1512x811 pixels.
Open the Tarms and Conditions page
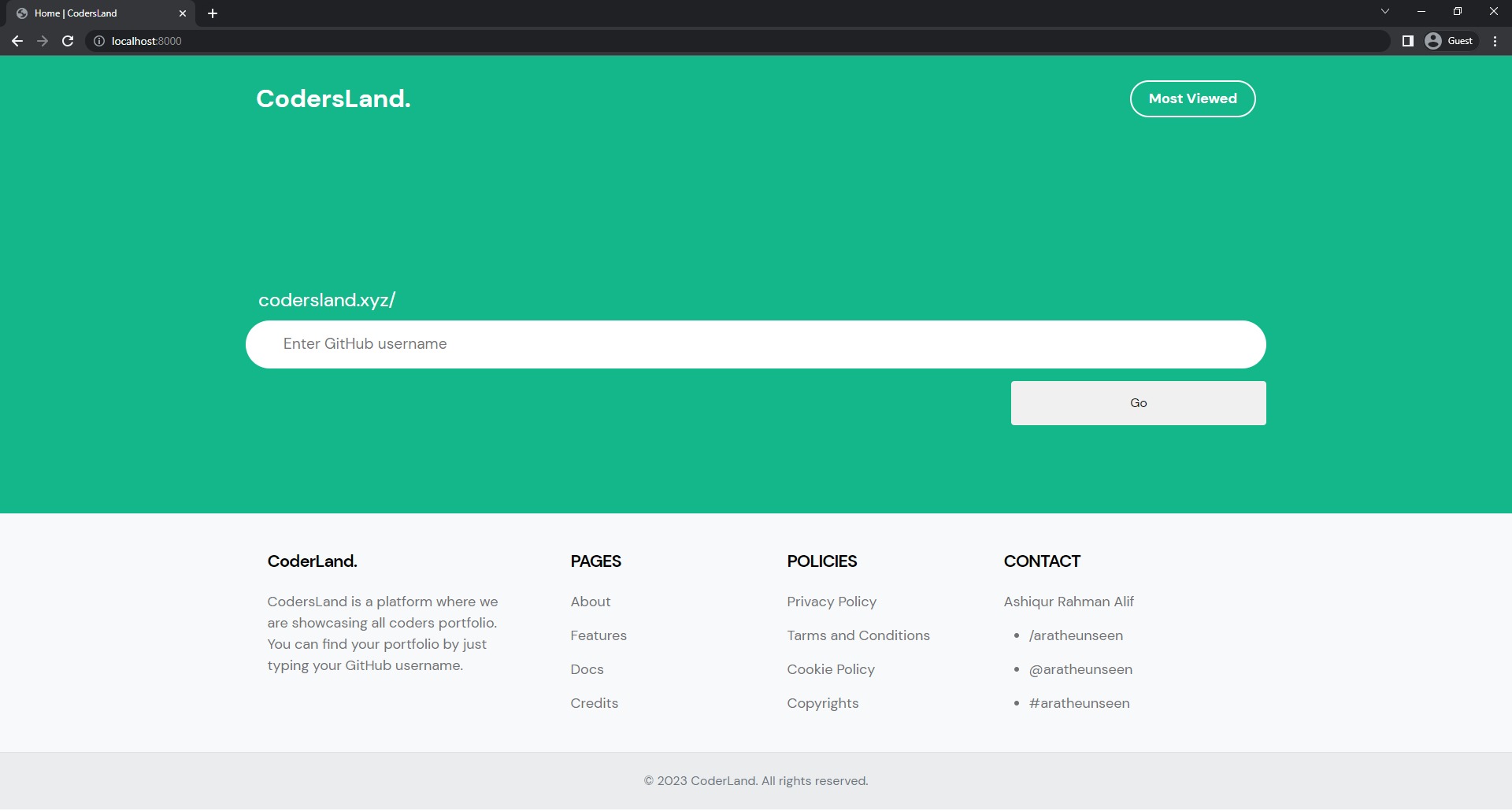858,635
